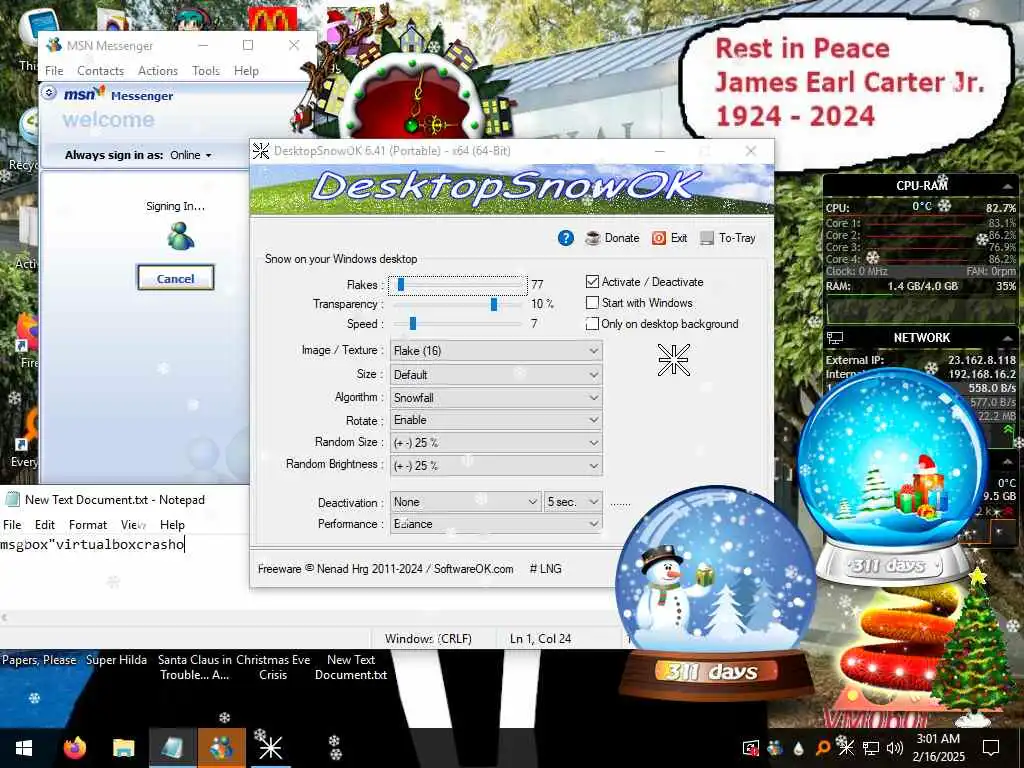Open File Explorer from the taskbar
This screenshot has width=1024, height=768.
(x=123, y=748)
